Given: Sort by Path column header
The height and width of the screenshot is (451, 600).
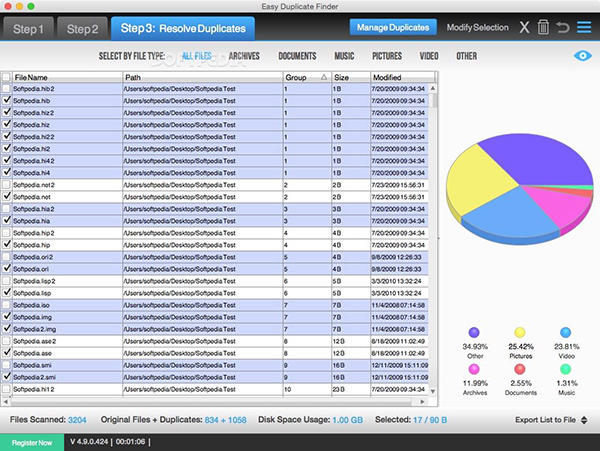Looking at the screenshot, I should pyautogui.click(x=203, y=77).
